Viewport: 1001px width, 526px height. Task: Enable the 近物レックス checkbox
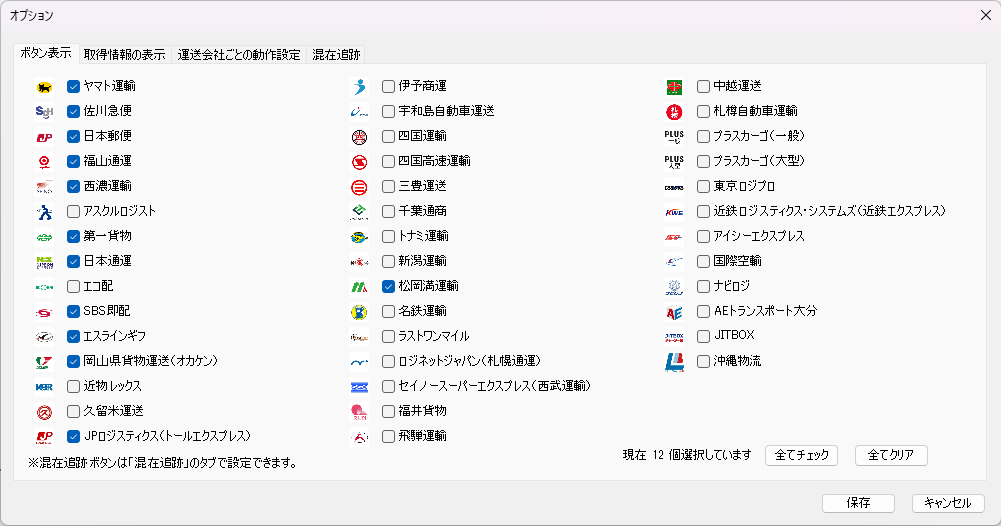click(73, 386)
